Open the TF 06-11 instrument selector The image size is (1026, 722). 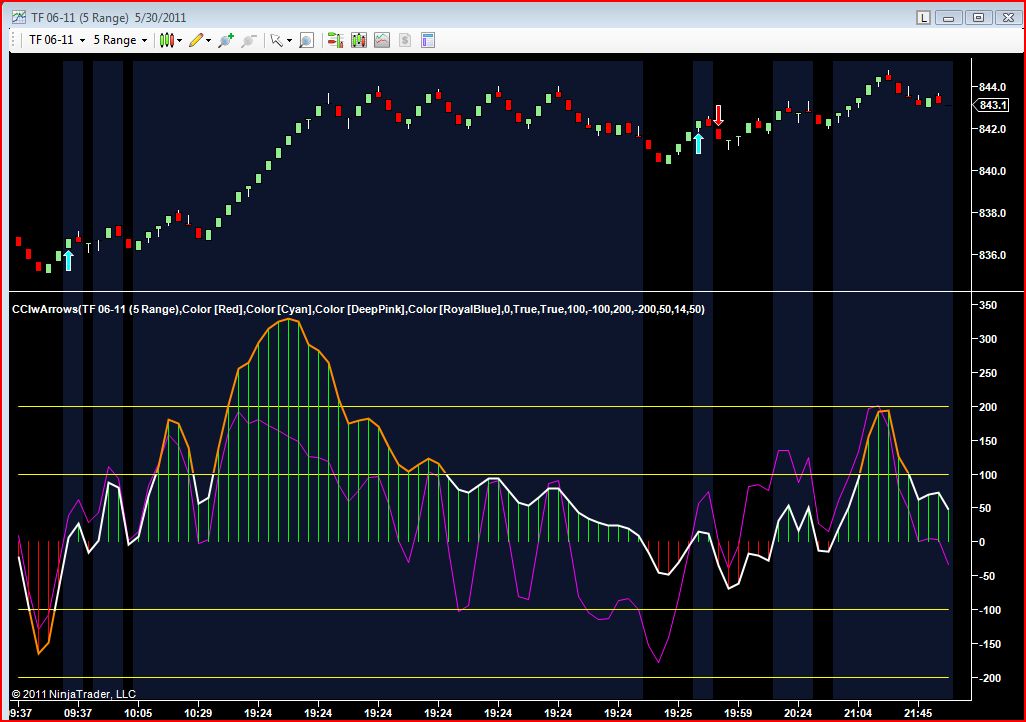(57, 40)
